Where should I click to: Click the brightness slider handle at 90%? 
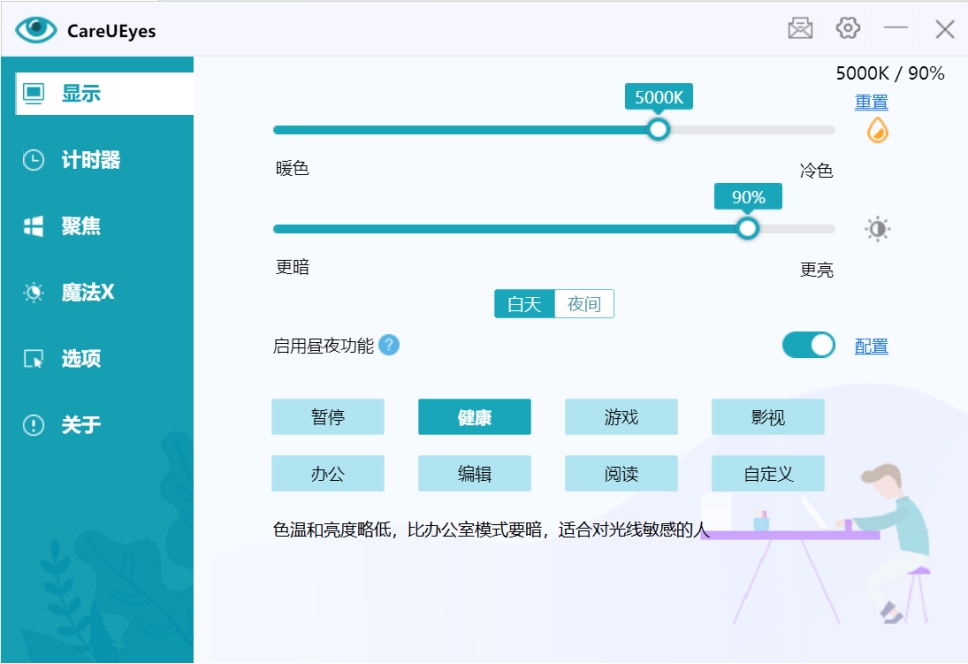[747, 229]
